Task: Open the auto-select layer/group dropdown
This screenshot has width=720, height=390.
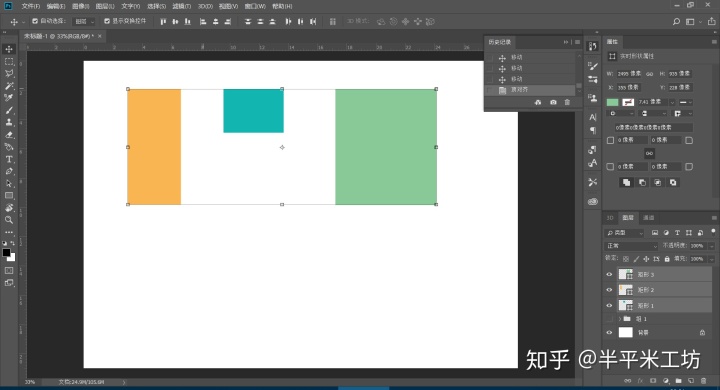Action: [x=84, y=22]
